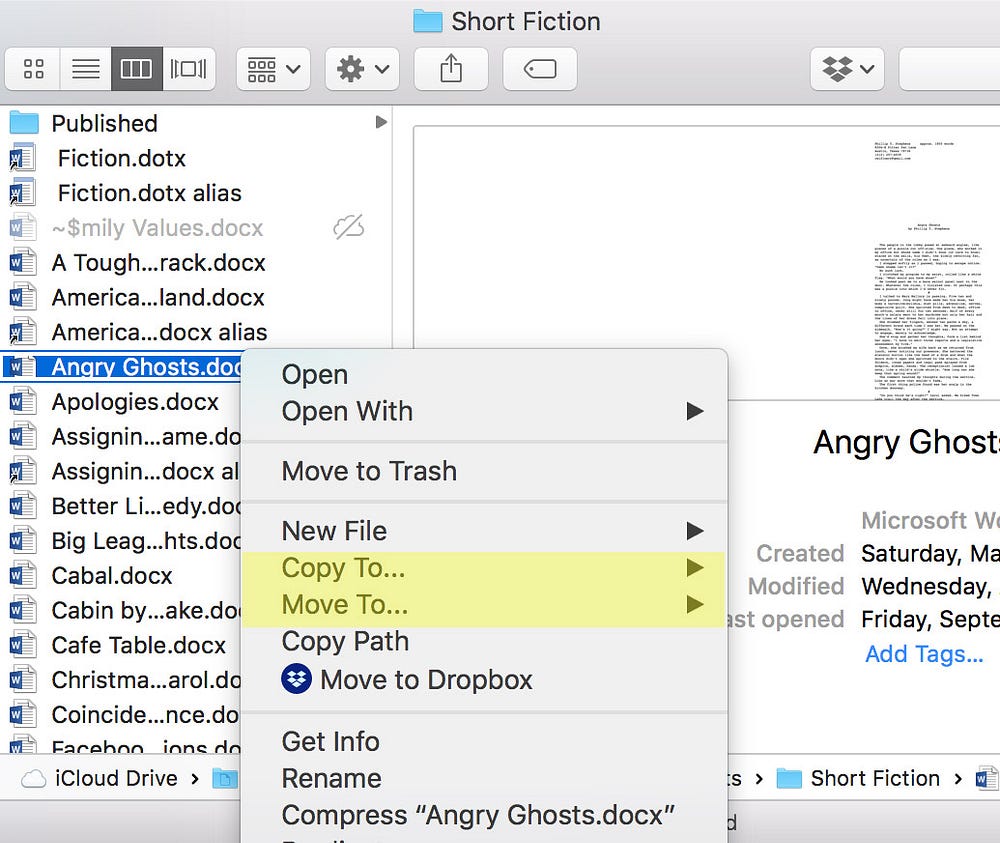Switch to Cover Flow view
This screenshot has height=843, width=1000.
pos(188,68)
